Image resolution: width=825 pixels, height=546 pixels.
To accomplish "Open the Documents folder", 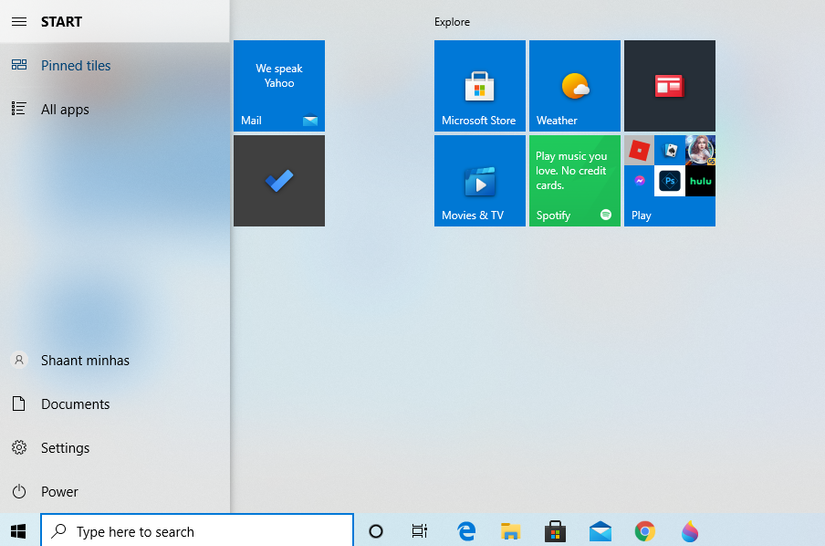I will pos(115,403).
